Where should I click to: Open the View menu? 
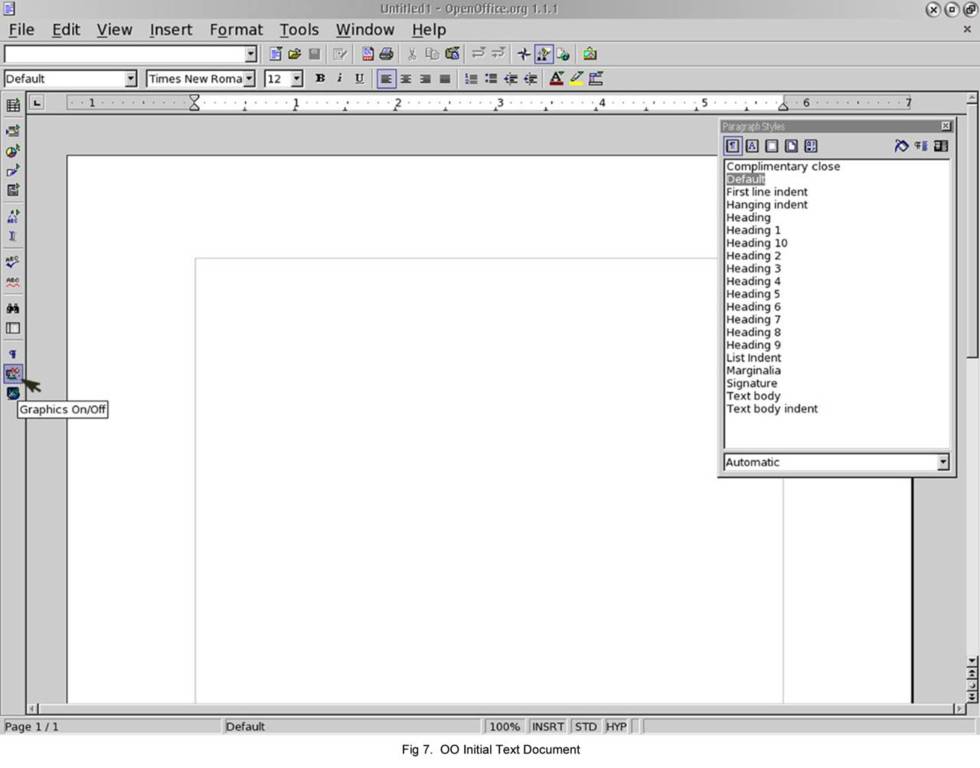click(114, 30)
